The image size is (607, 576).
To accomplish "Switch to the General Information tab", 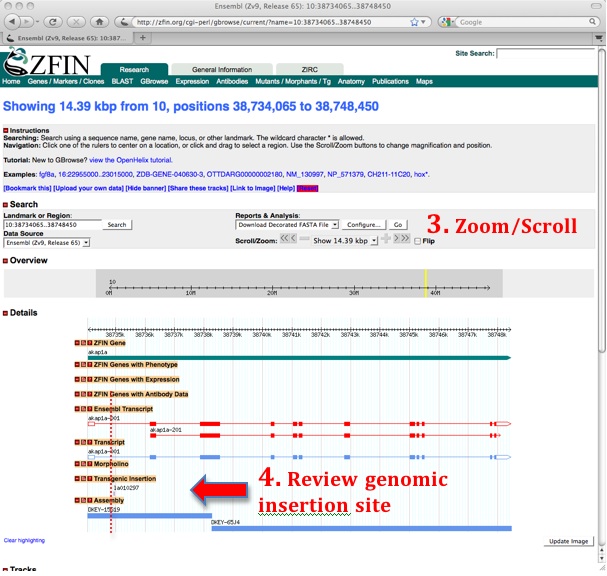I will pos(222,69).
